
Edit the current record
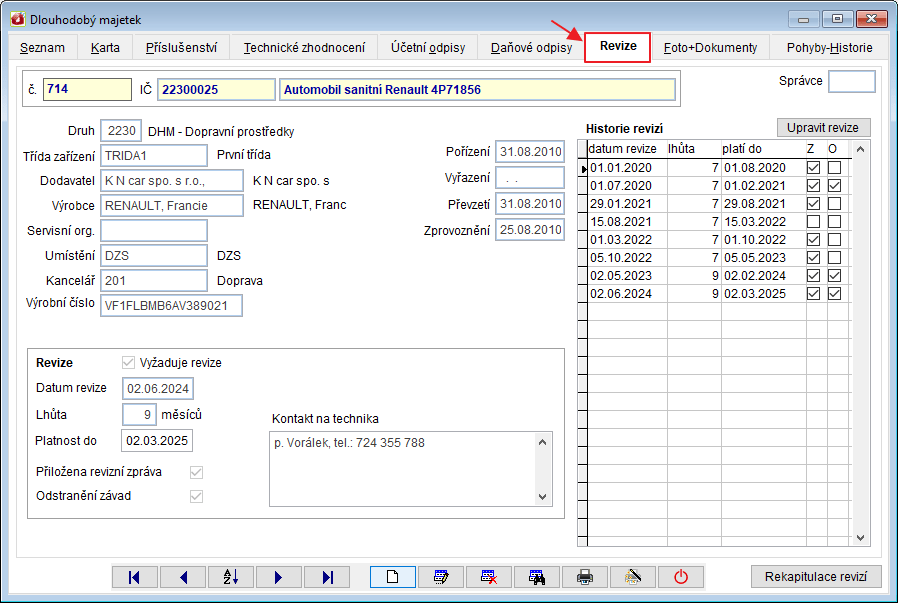click(441, 577)
